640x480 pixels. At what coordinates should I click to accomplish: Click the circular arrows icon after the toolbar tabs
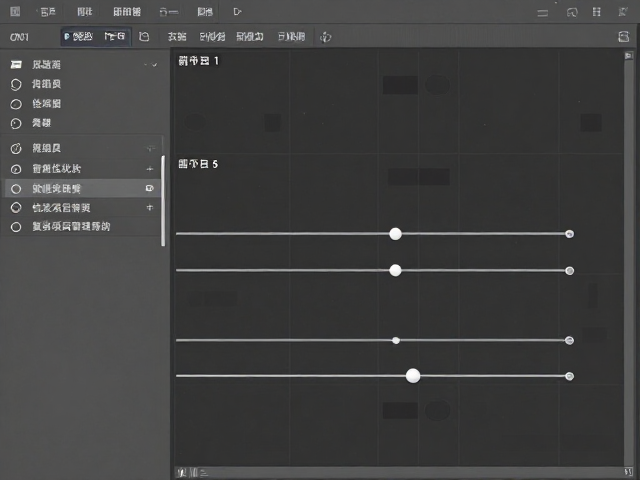click(x=325, y=37)
